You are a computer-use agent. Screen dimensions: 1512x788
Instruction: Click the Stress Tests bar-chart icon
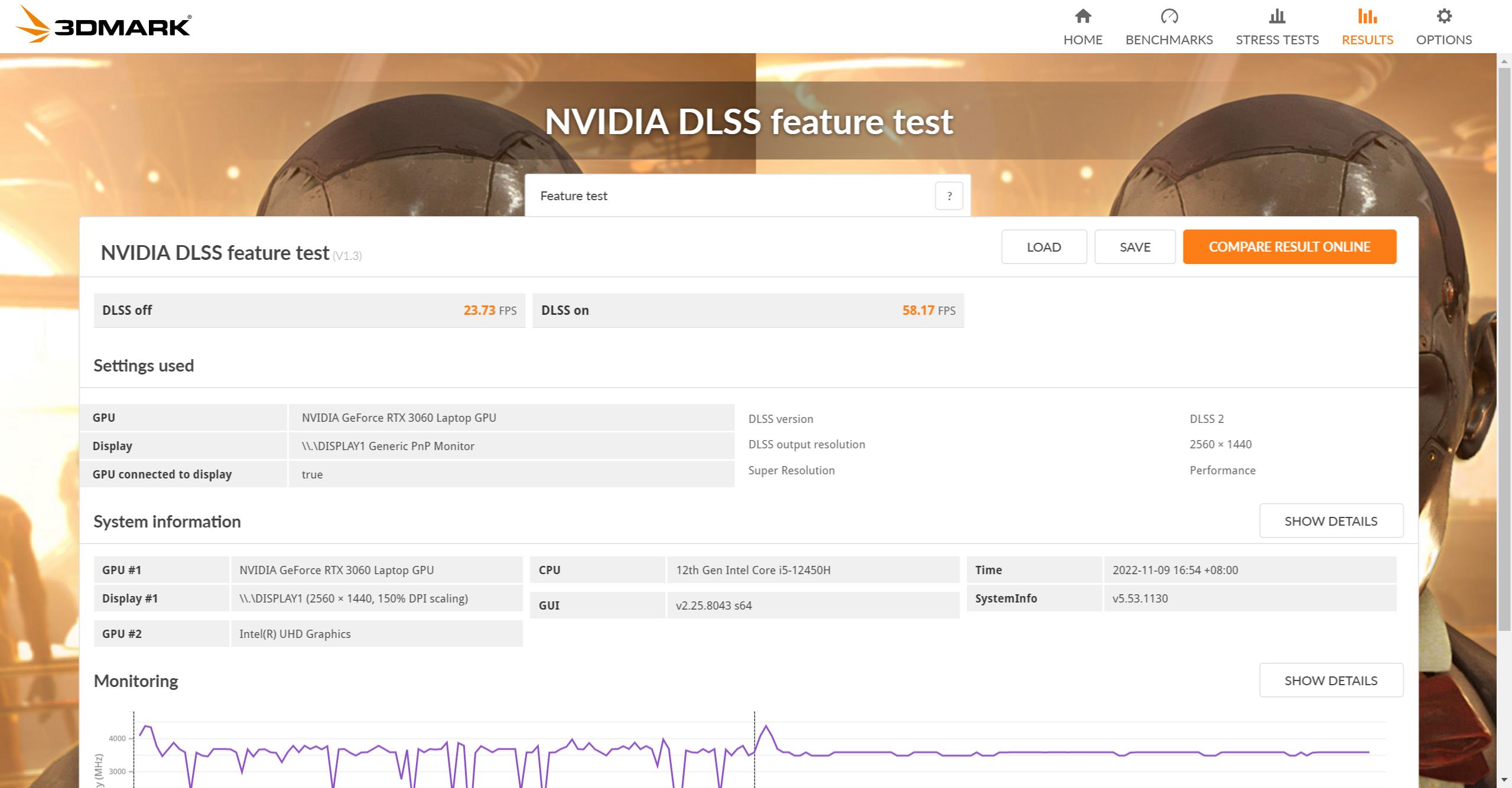[1277, 17]
